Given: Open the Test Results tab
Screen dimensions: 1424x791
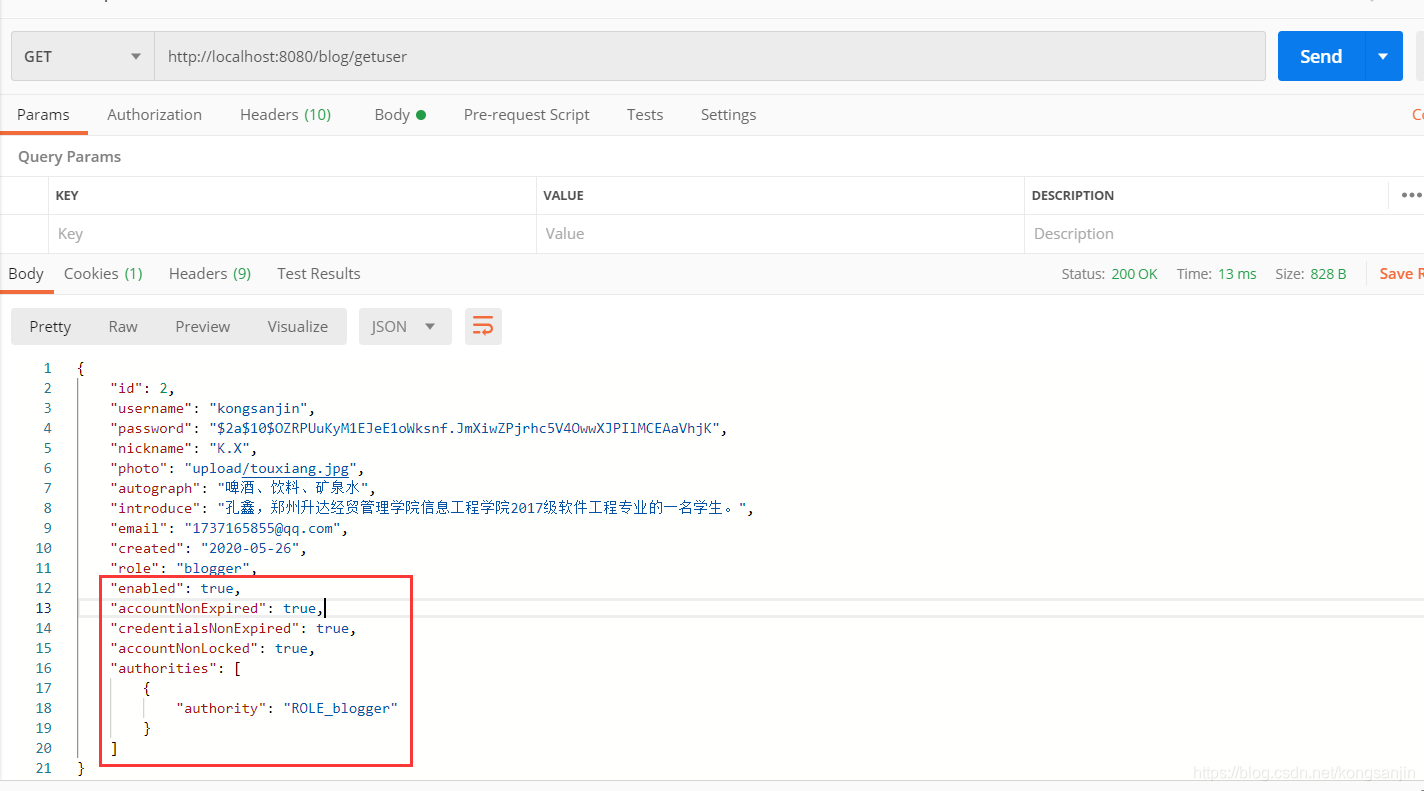Looking at the screenshot, I should pyautogui.click(x=319, y=274).
